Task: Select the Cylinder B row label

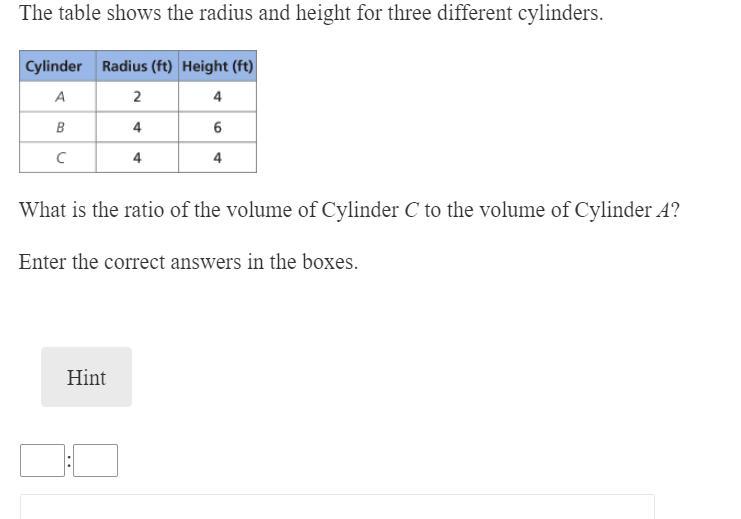Action: pos(59,128)
